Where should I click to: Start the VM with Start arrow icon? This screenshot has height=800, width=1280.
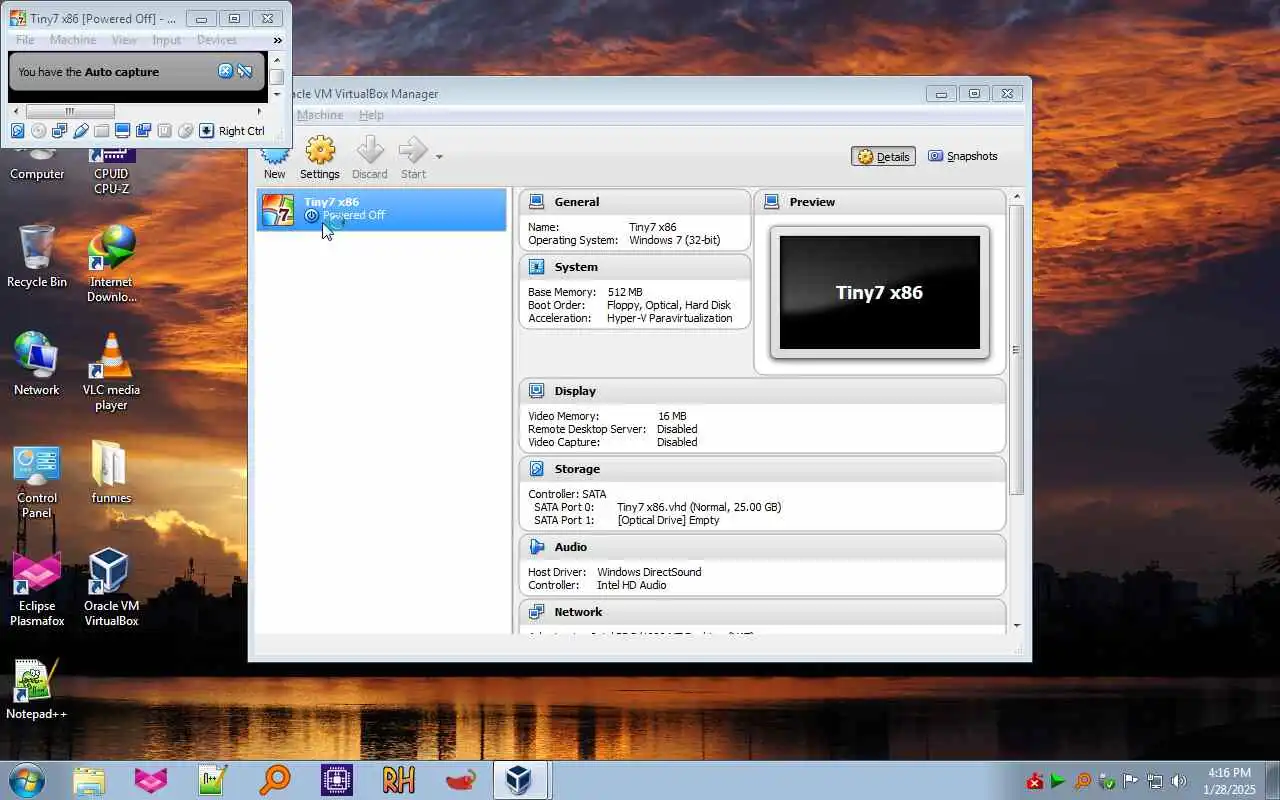click(413, 159)
